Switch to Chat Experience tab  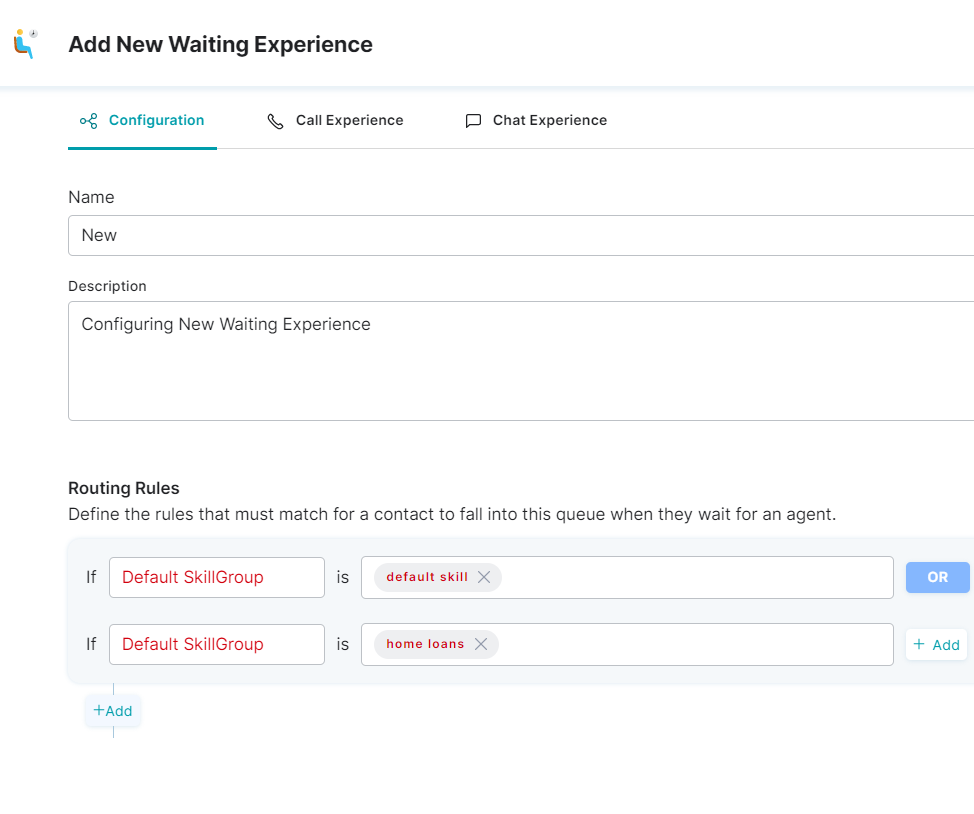click(537, 121)
